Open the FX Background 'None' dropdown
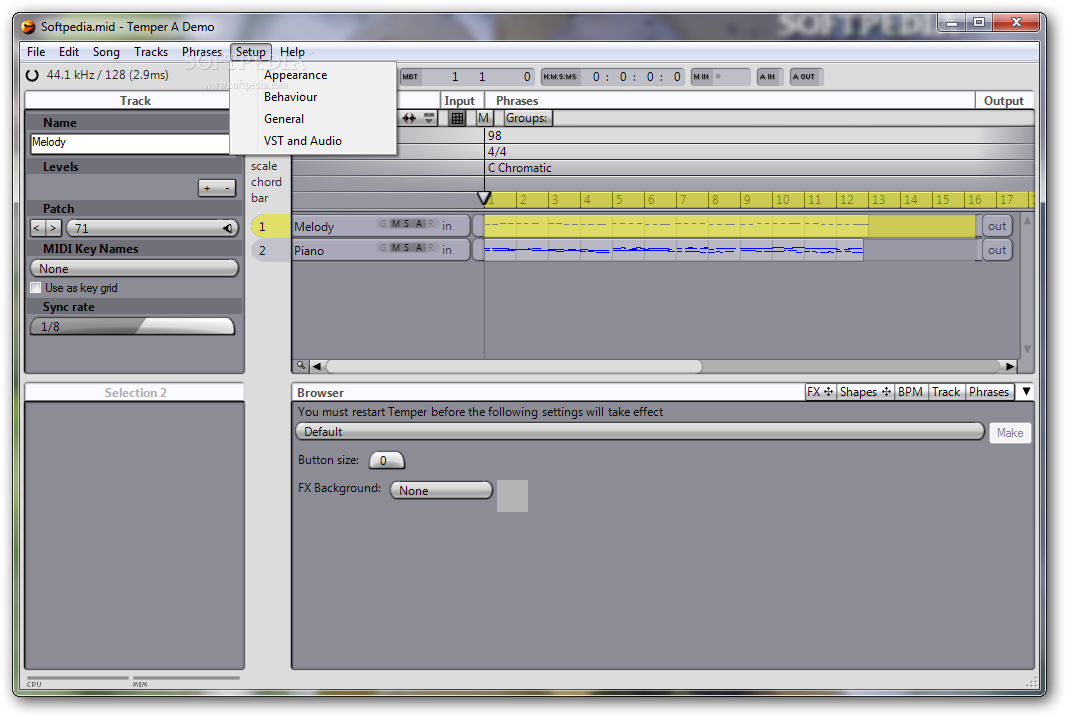Screen dimensions: 1067x717 pos(441,490)
